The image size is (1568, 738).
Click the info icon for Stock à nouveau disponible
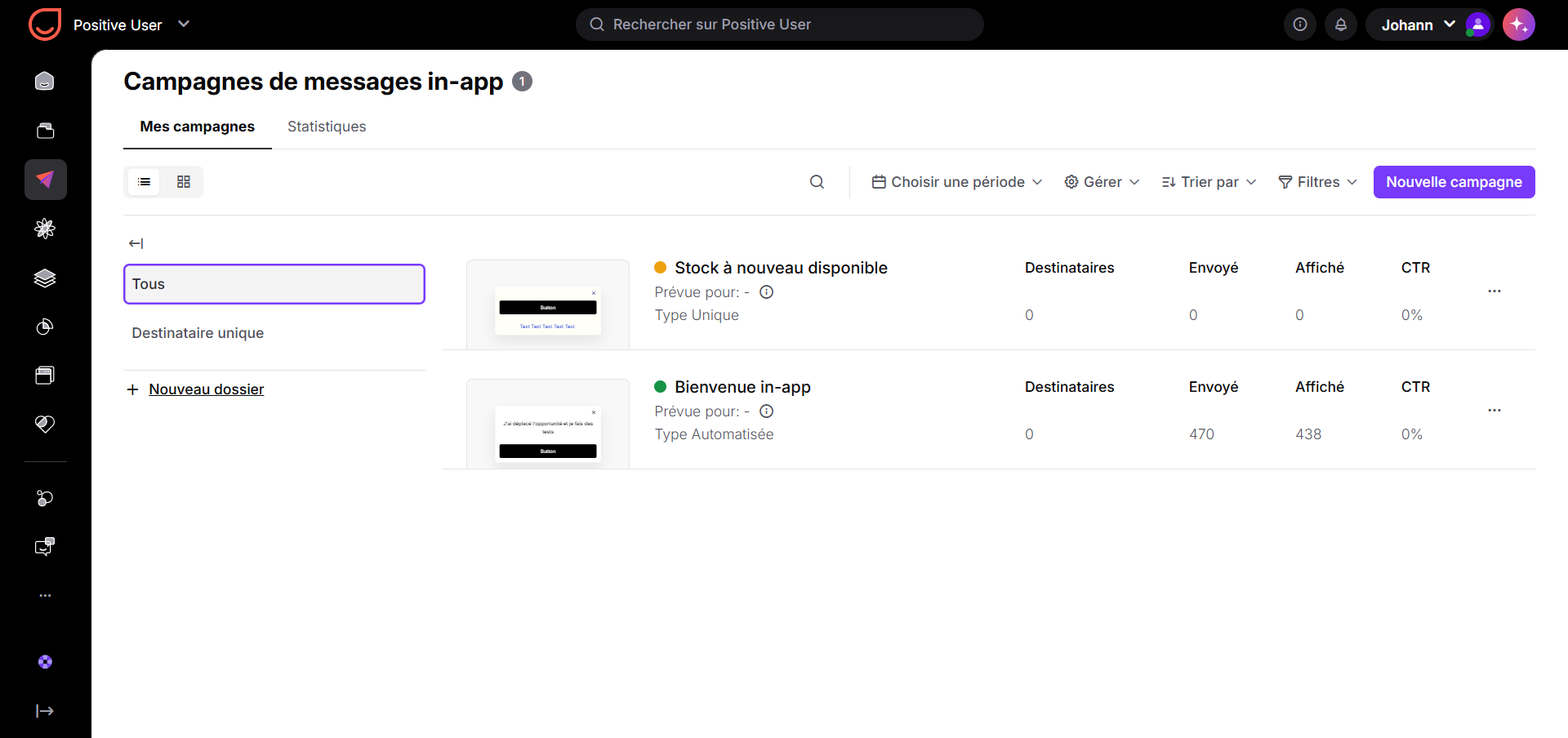click(x=767, y=292)
